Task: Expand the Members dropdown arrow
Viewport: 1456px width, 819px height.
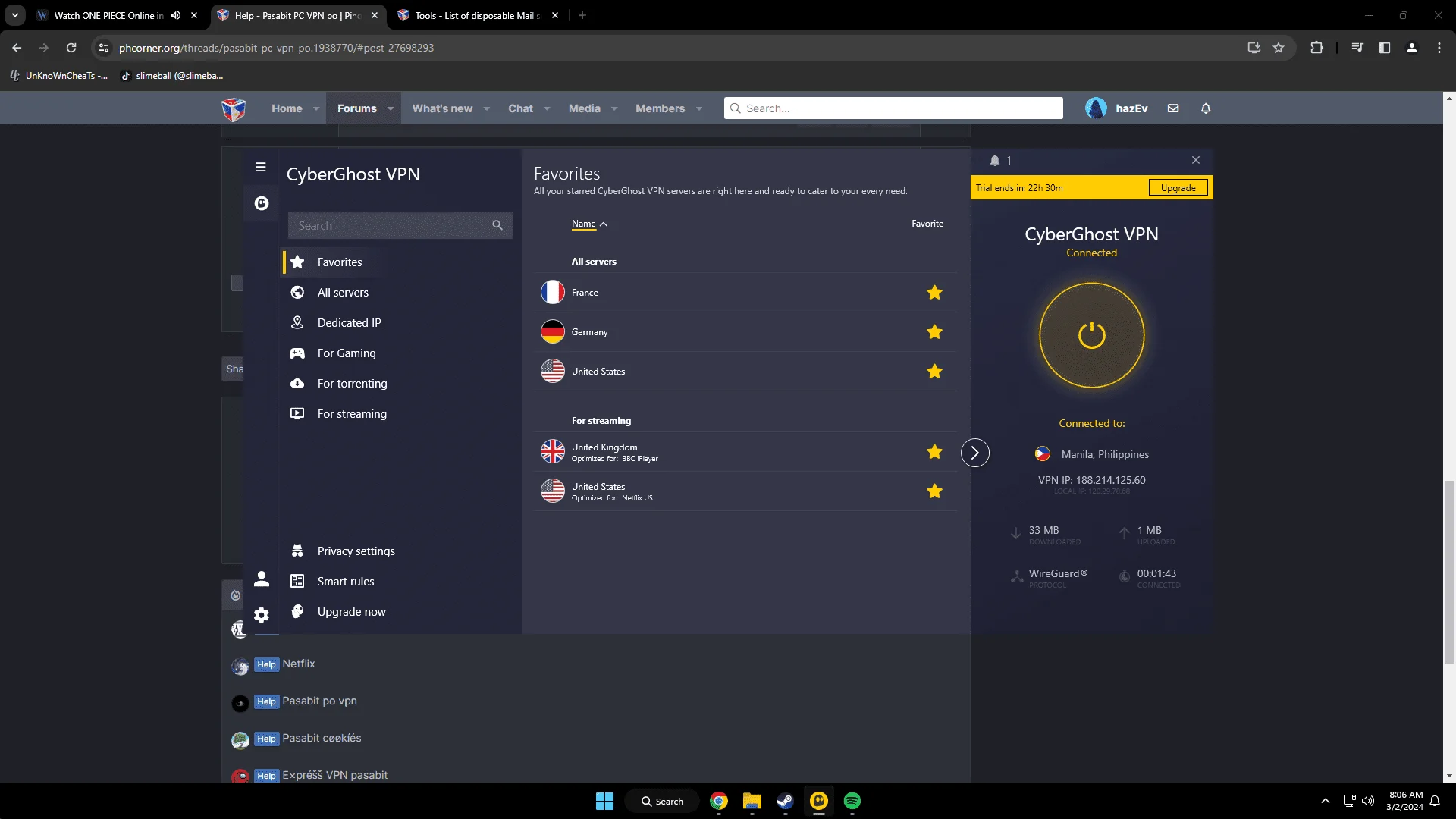Action: tap(698, 108)
